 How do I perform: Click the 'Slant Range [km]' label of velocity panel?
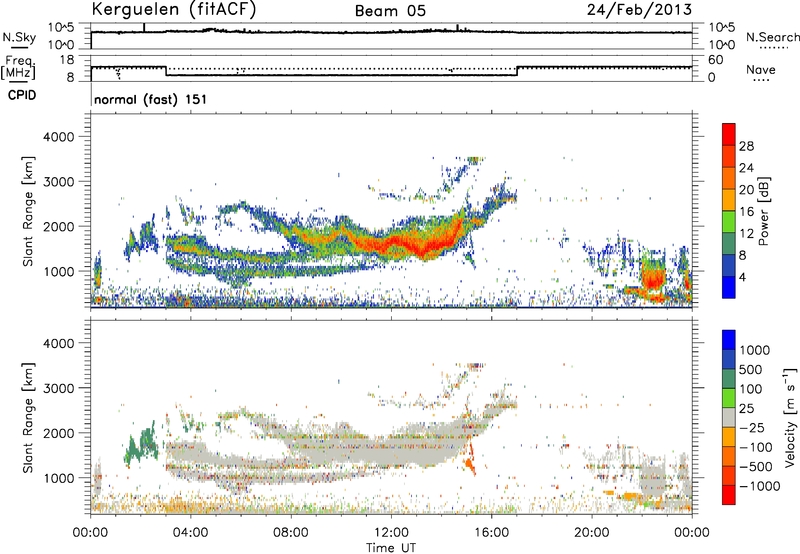(28, 417)
